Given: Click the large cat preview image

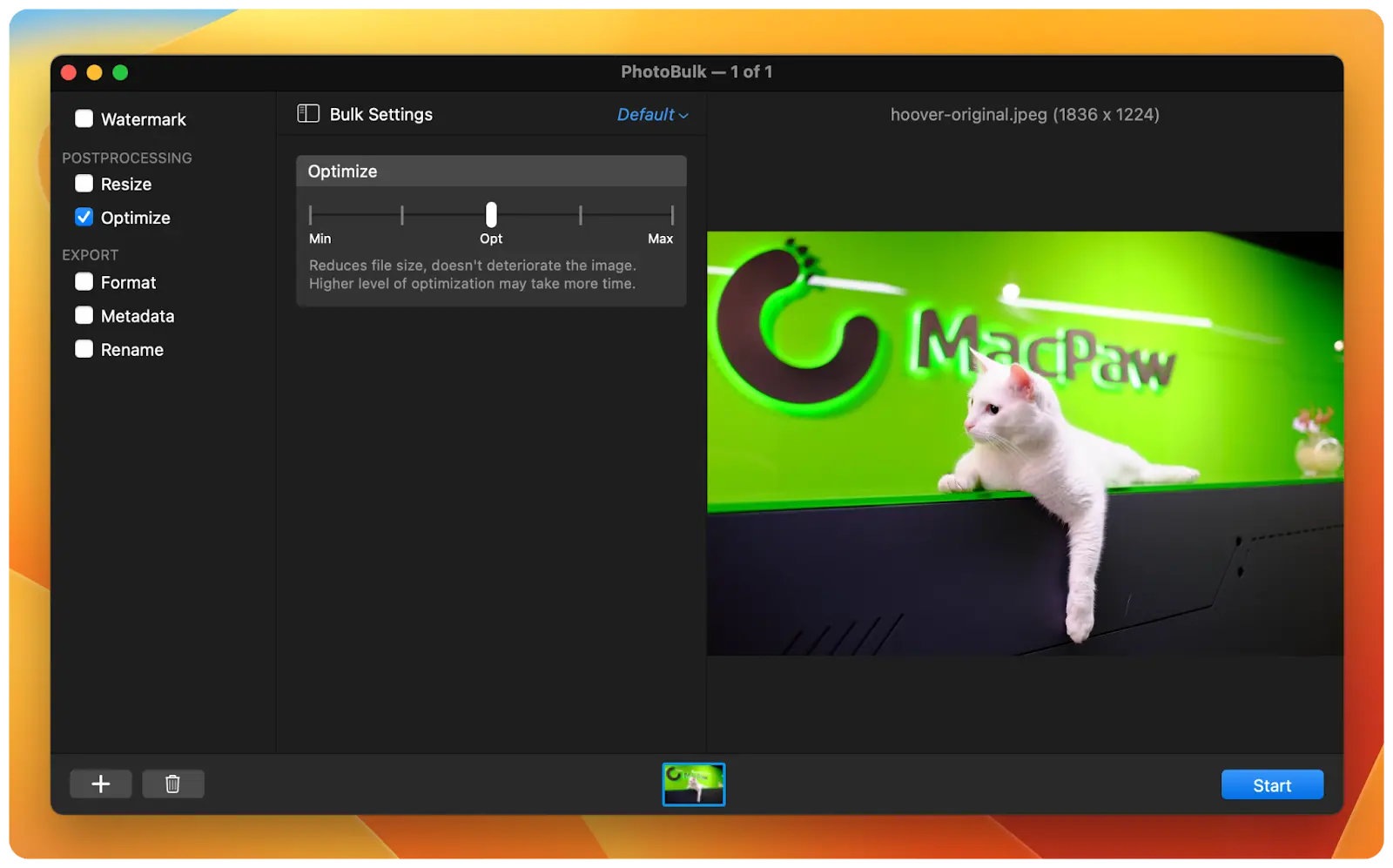Looking at the screenshot, I should point(1025,443).
